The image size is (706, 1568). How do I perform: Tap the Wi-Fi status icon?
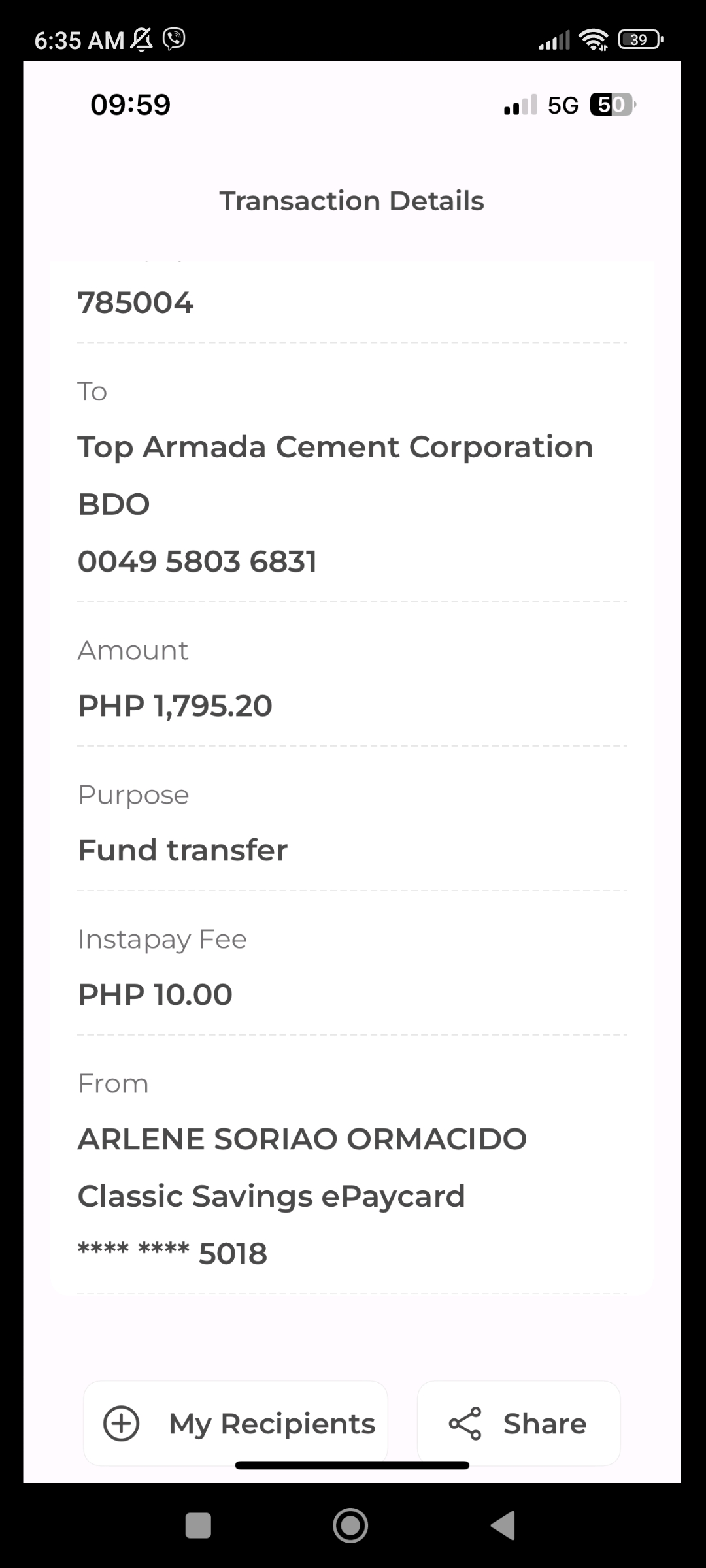pyautogui.click(x=594, y=40)
